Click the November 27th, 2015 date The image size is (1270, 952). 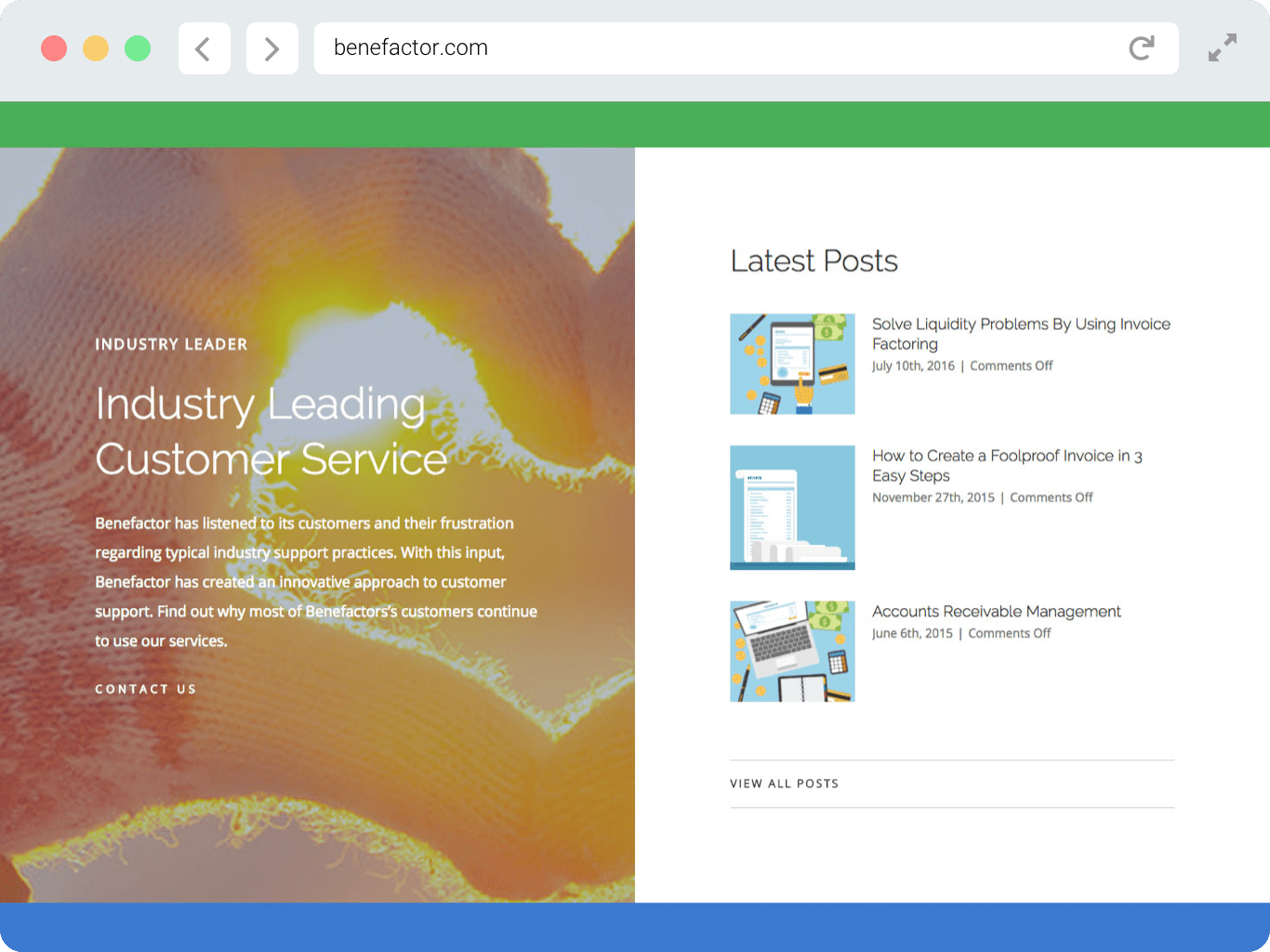pos(933,498)
